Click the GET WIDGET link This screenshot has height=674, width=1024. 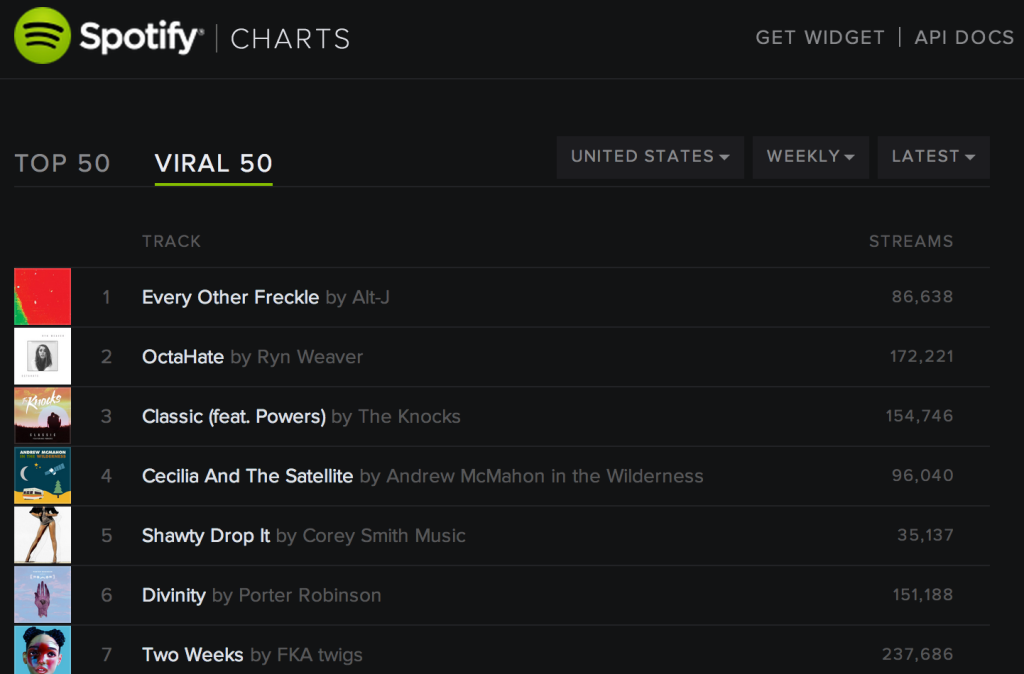[820, 37]
